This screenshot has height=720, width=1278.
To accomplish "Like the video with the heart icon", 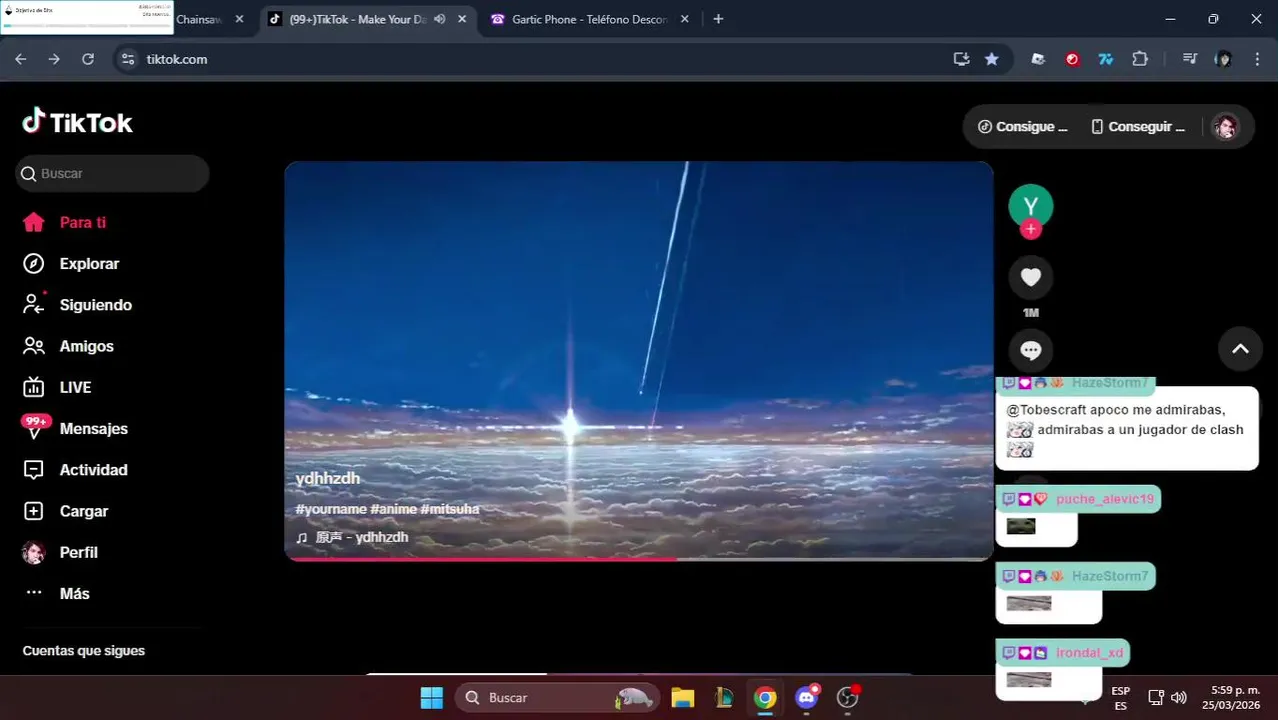I will tap(1031, 277).
